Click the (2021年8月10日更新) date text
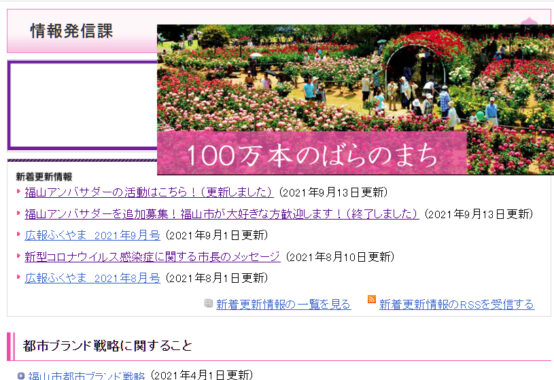The height and width of the screenshot is (380, 554). coord(340,257)
